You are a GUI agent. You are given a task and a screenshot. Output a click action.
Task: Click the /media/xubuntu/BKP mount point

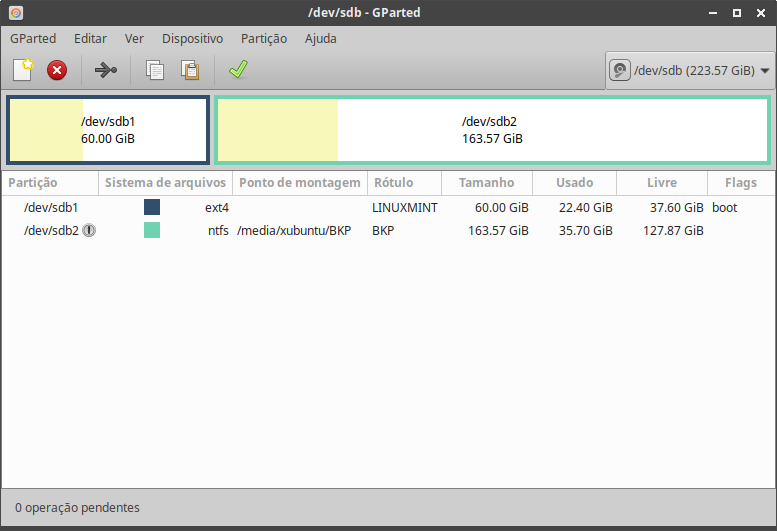294,231
